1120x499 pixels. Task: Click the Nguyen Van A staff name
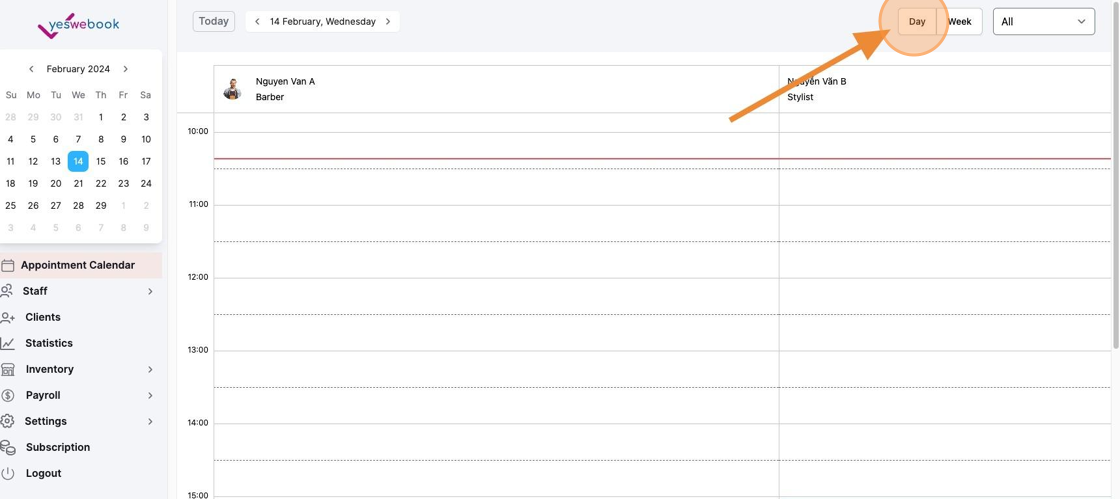(285, 81)
